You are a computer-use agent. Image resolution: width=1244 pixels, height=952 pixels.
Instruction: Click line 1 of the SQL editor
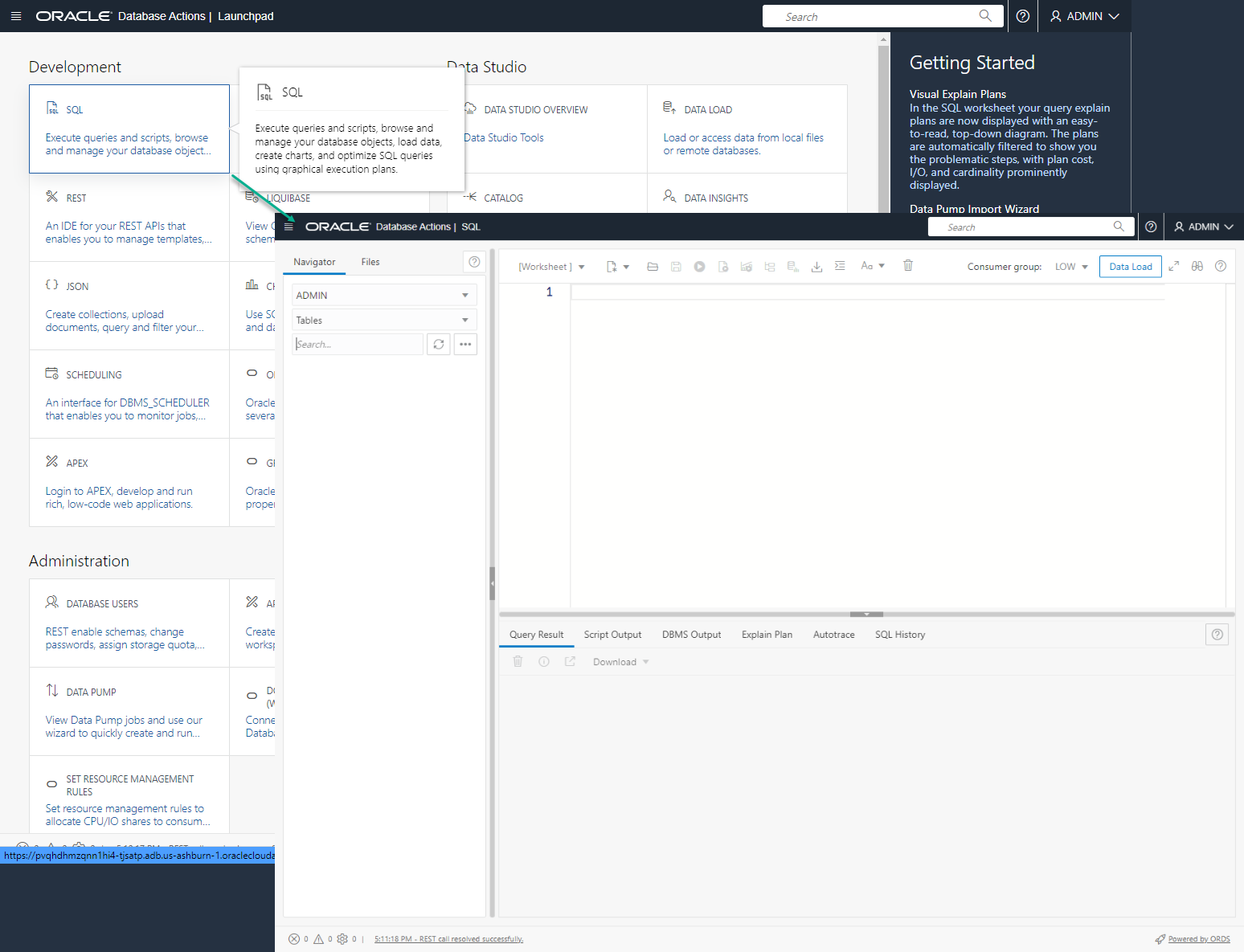pyautogui.click(x=868, y=292)
